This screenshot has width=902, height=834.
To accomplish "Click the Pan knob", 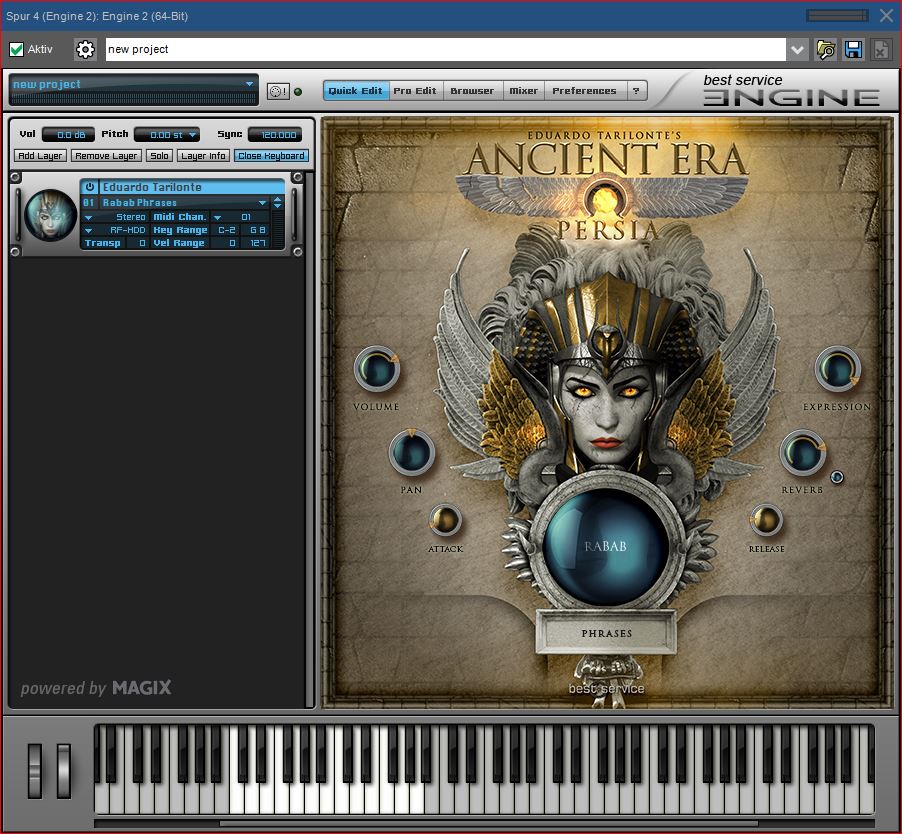I will (x=411, y=452).
